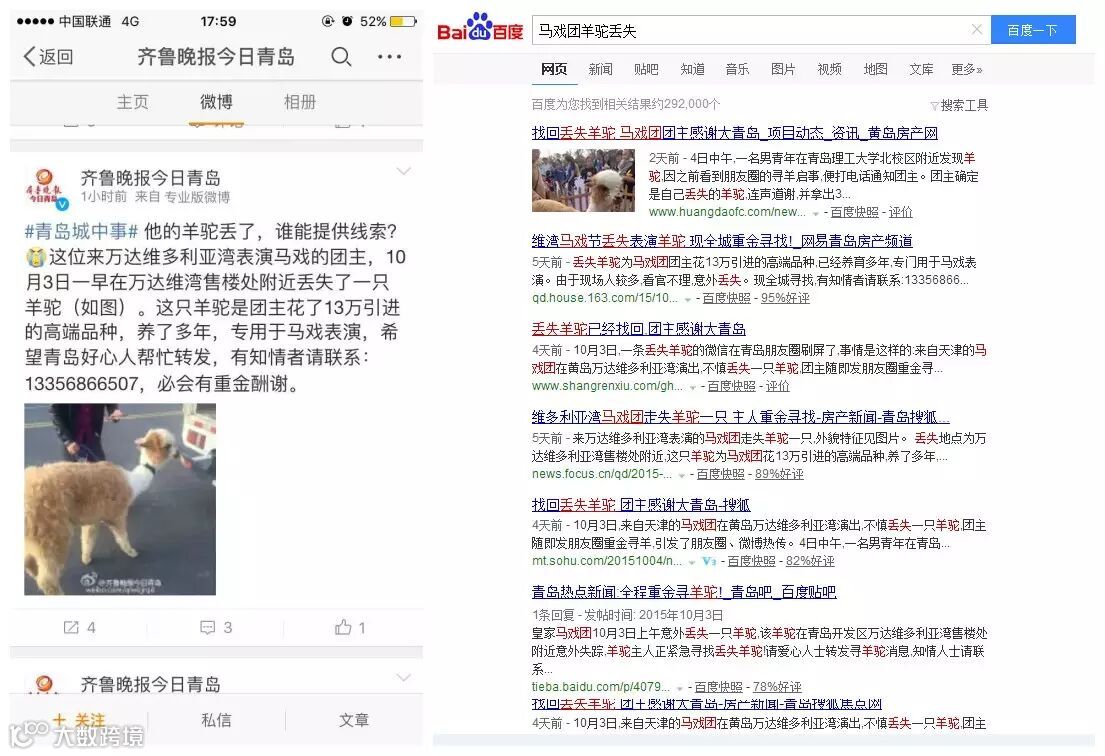Tap the + 关注 follow button

(x=79, y=720)
